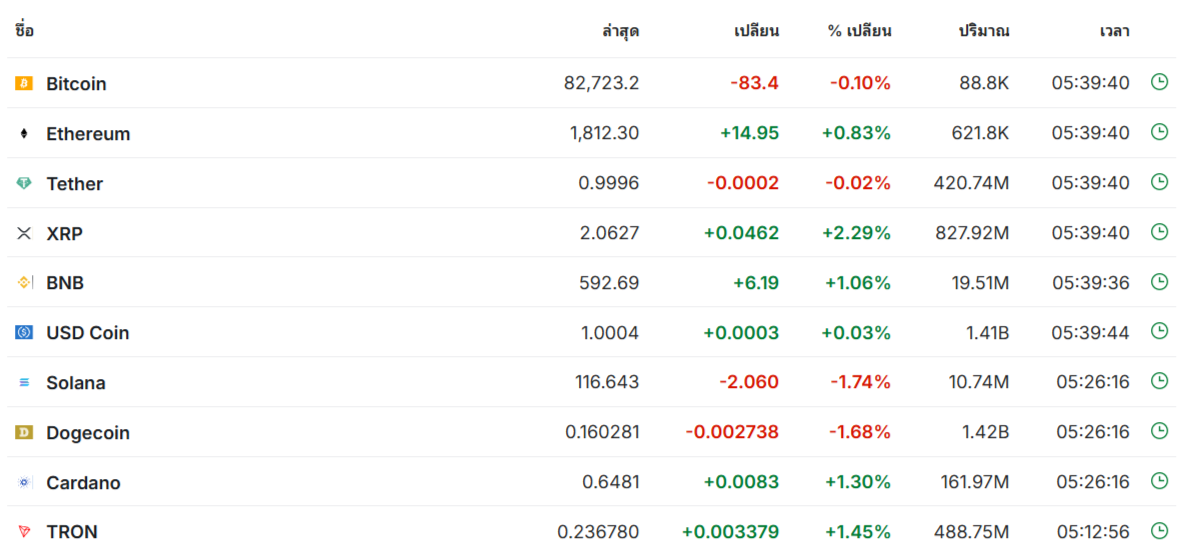Open the Solana name link

coord(76,383)
